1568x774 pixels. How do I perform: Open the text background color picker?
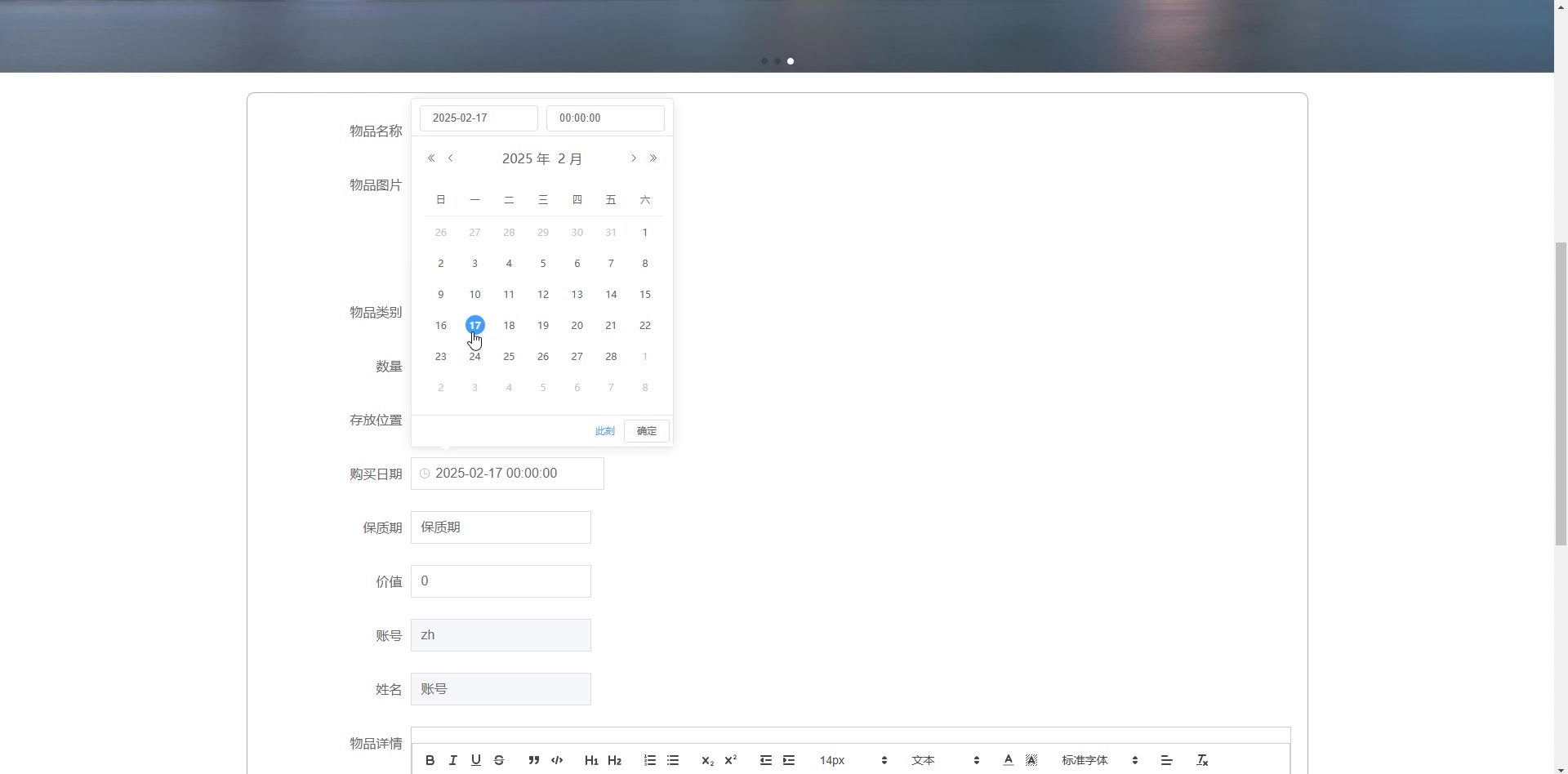tap(1031, 760)
